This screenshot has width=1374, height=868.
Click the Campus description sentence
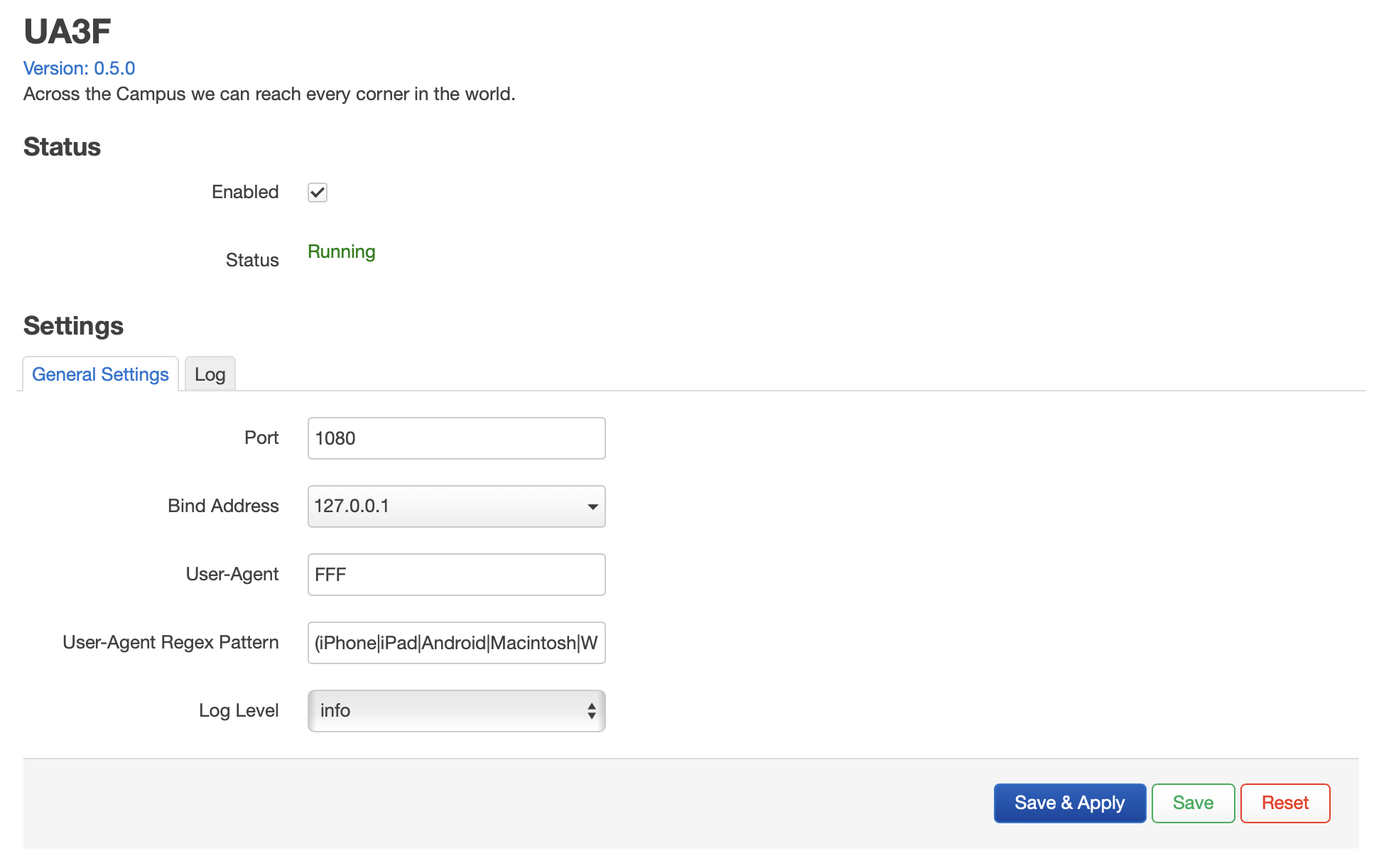(x=269, y=94)
